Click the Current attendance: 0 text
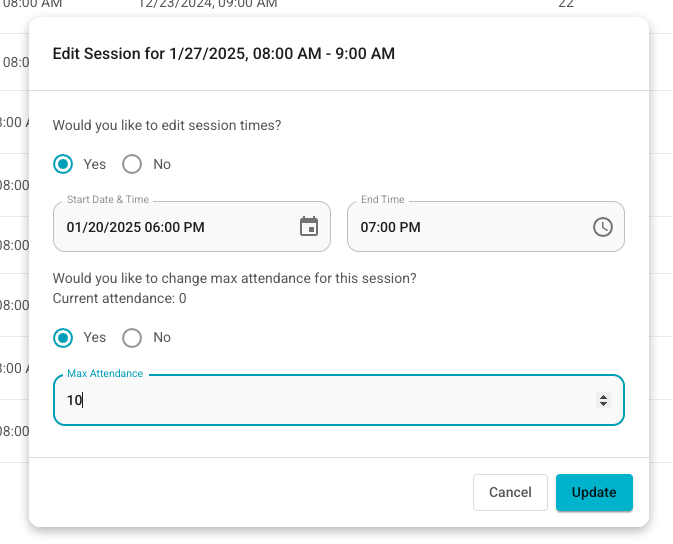 pyautogui.click(x=119, y=298)
